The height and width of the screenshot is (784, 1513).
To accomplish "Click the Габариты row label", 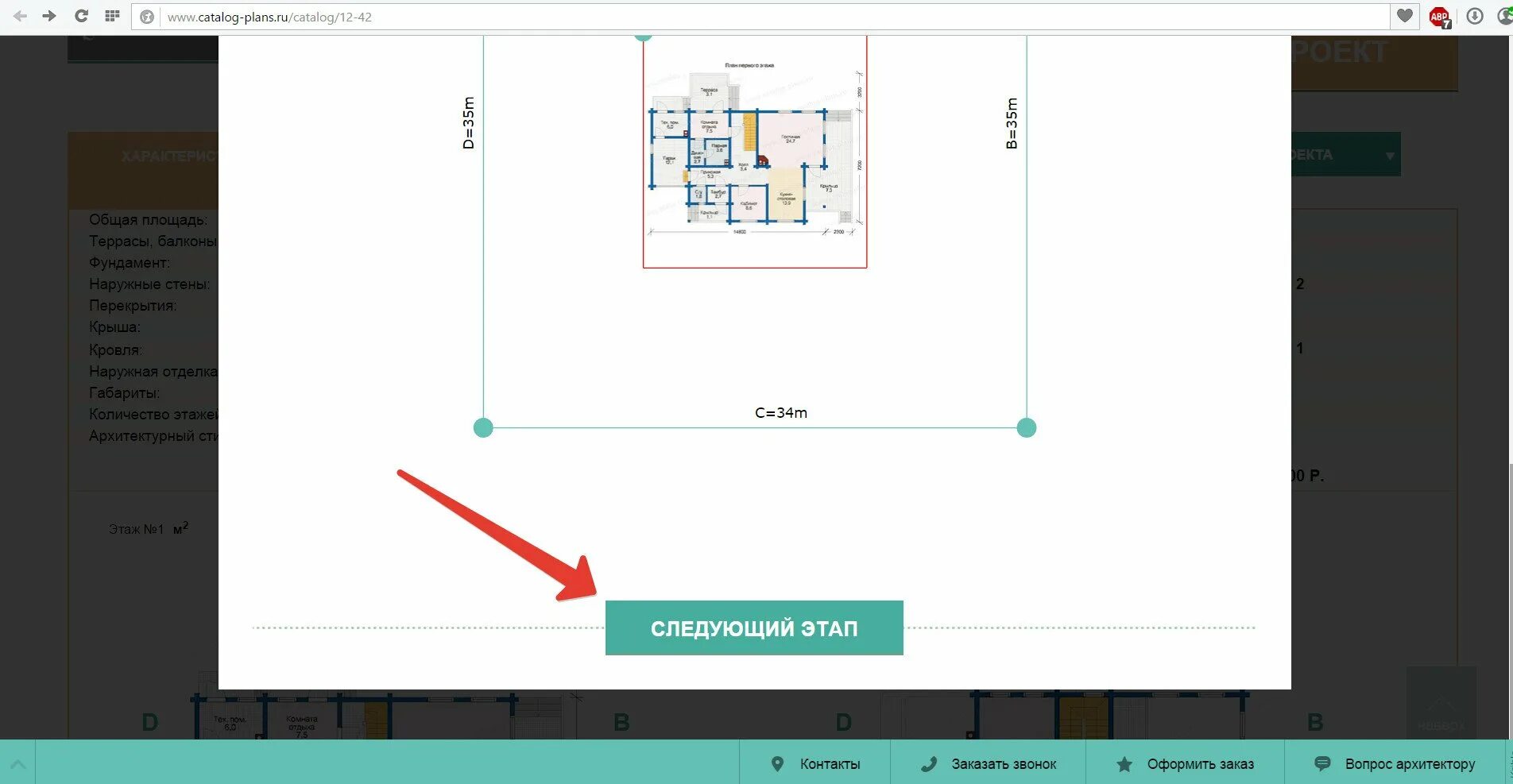I will 124,393.
